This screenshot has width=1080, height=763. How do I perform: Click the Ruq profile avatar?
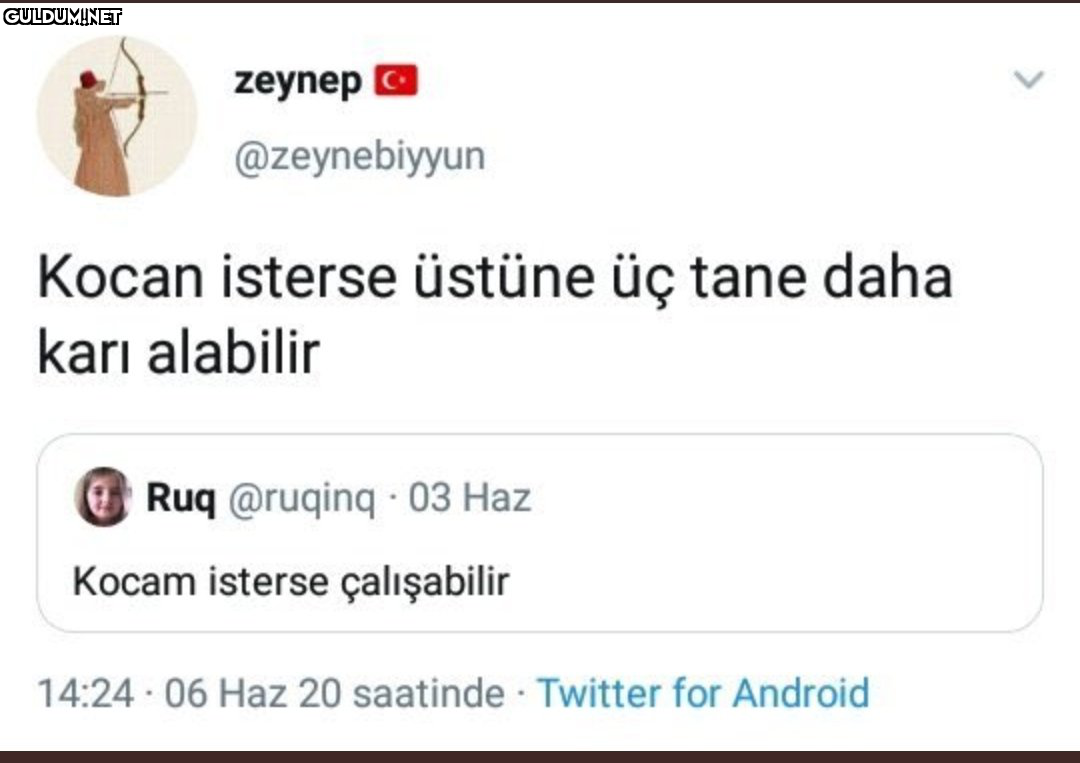point(103,497)
